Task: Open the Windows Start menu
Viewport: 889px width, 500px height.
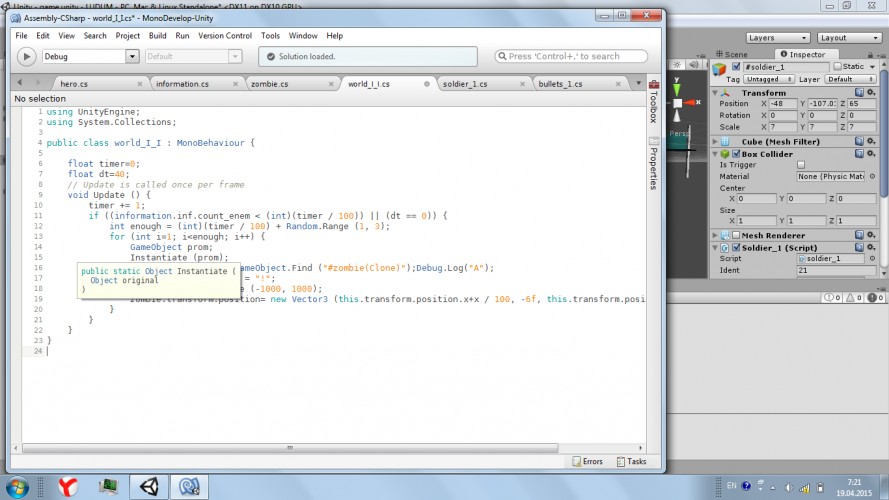Action: (x=17, y=487)
